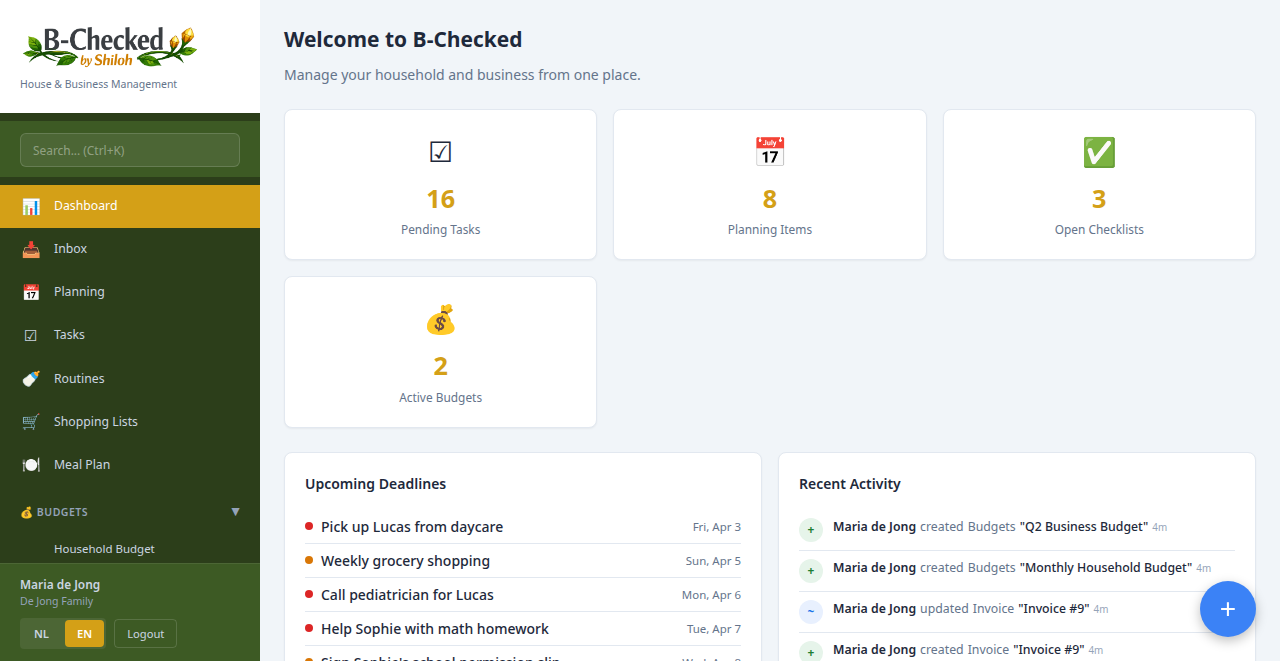
Task: Toggle the green checkmark on Open Checklists card
Action: (1098, 152)
